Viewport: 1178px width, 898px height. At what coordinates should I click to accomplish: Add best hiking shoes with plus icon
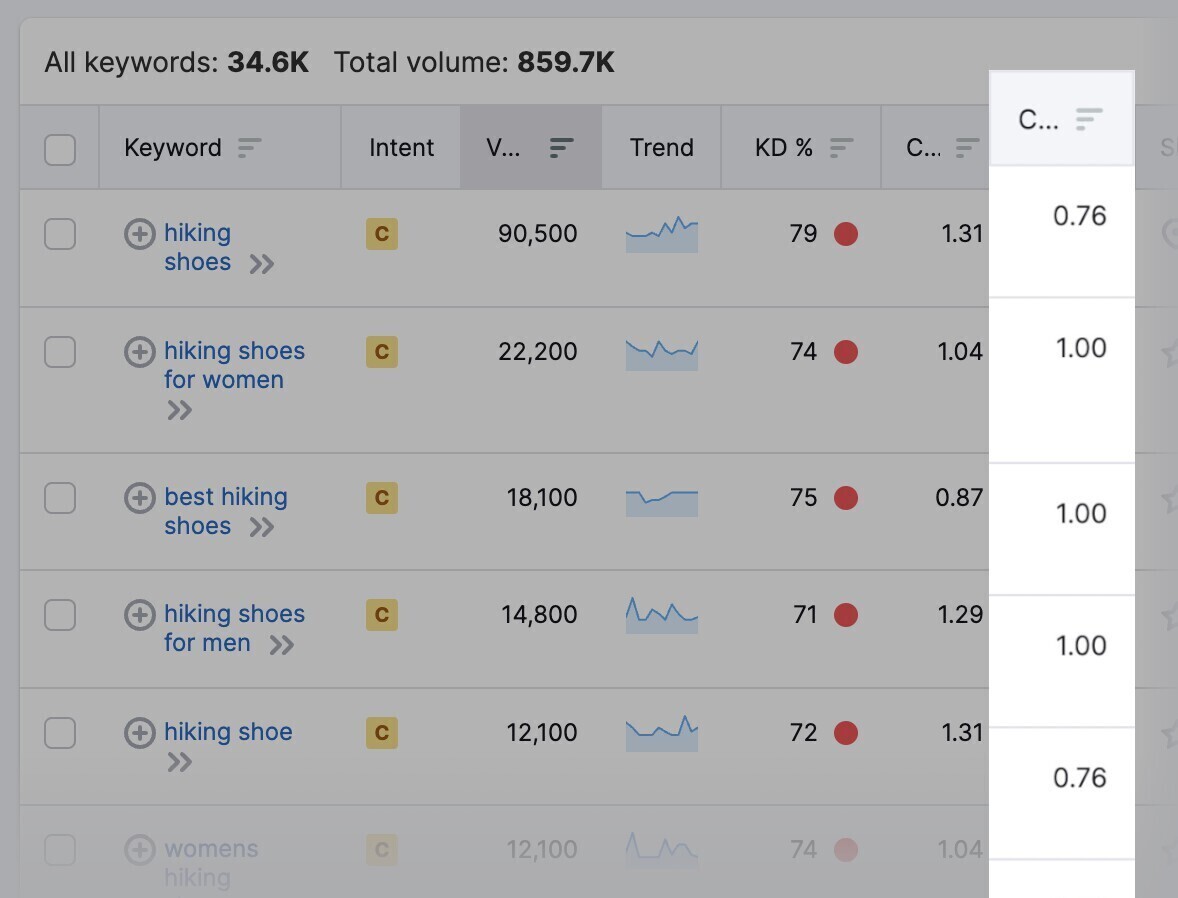point(140,497)
